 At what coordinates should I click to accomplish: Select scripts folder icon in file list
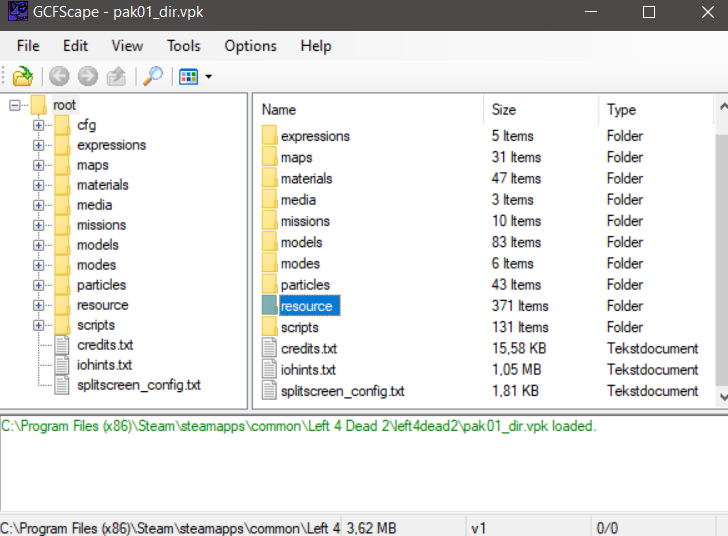[269, 327]
